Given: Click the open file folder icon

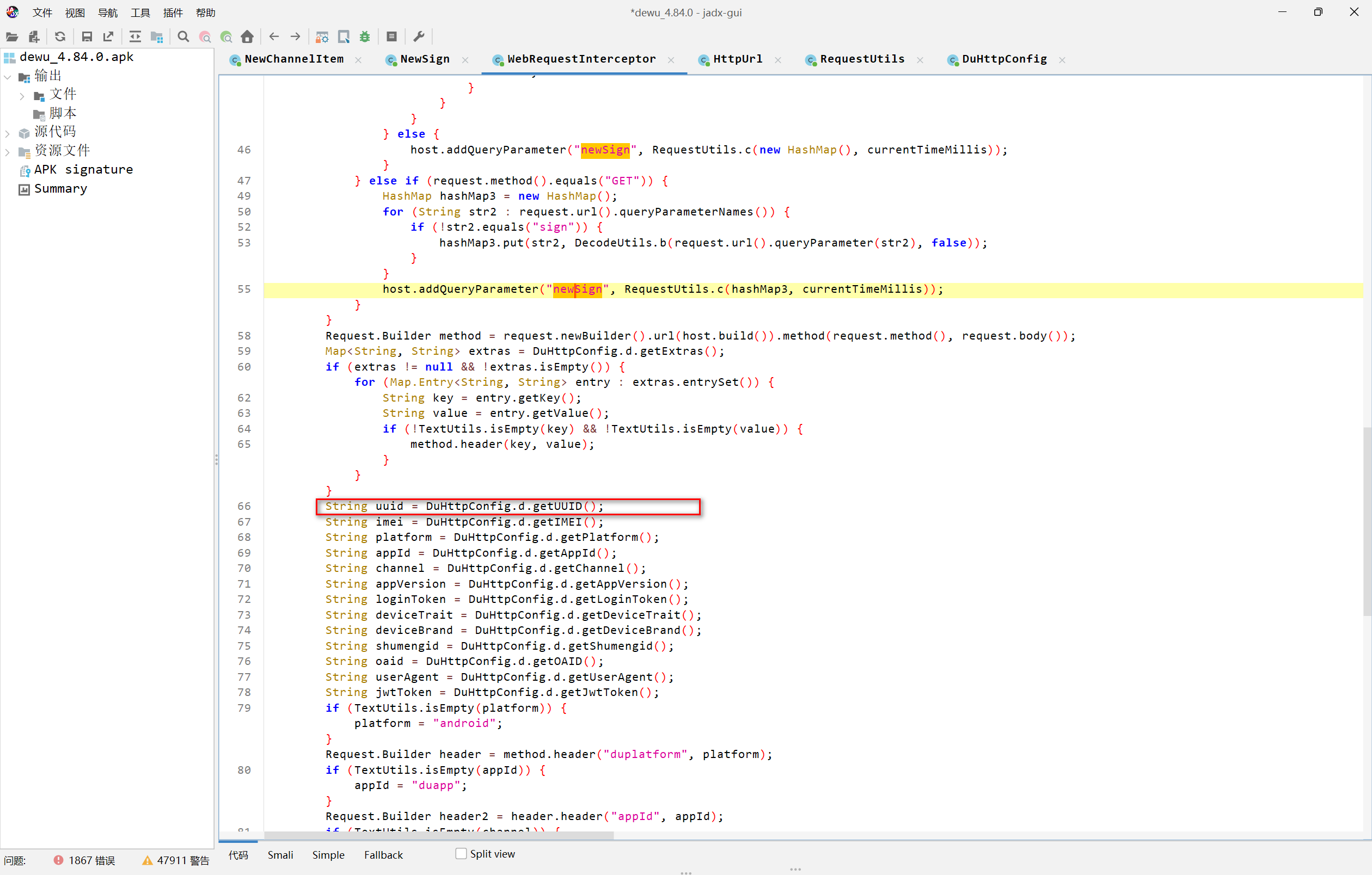Looking at the screenshot, I should (12, 37).
